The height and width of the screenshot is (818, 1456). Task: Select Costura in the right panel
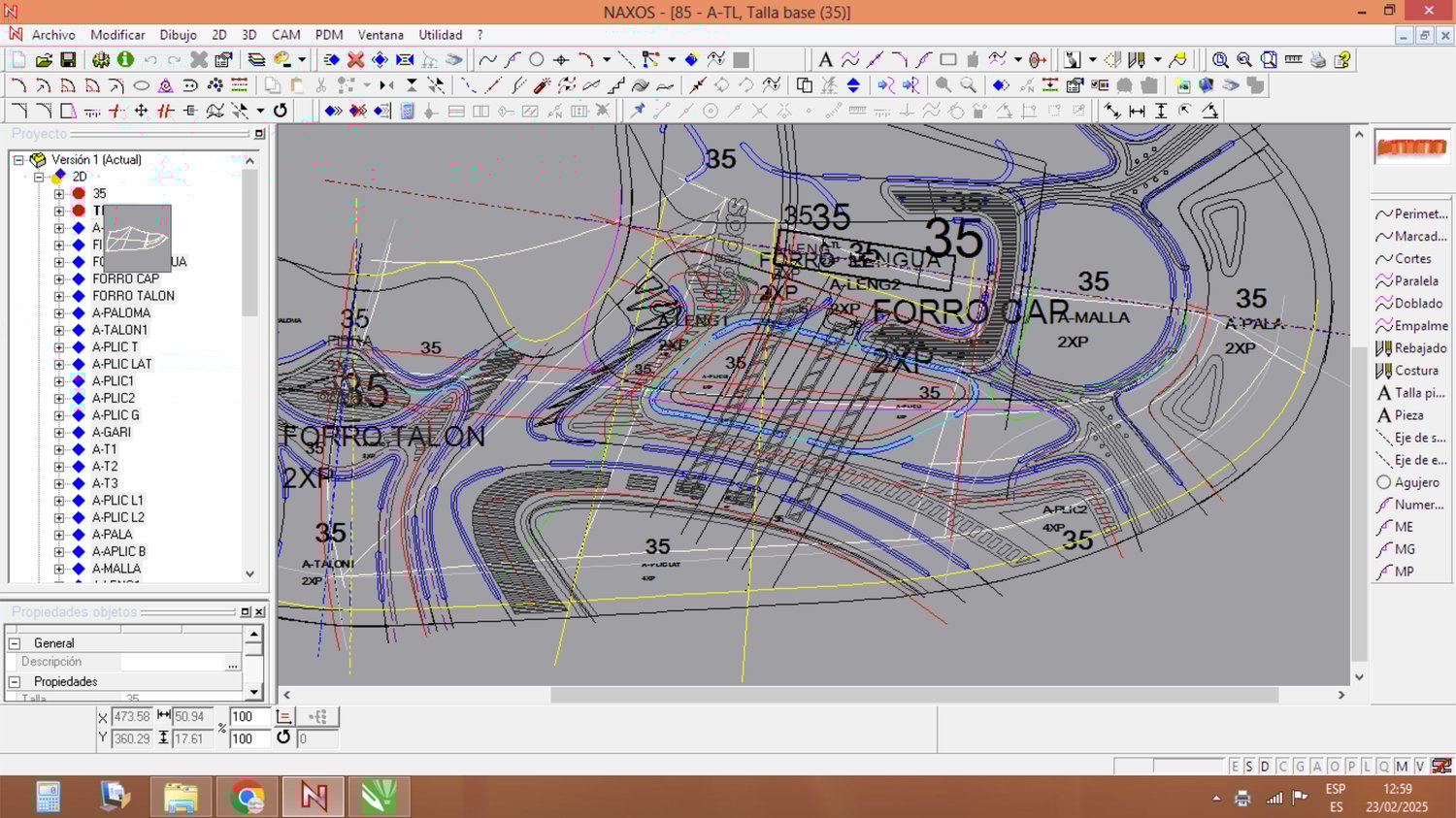pyautogui.click(x=1415, y=371)
